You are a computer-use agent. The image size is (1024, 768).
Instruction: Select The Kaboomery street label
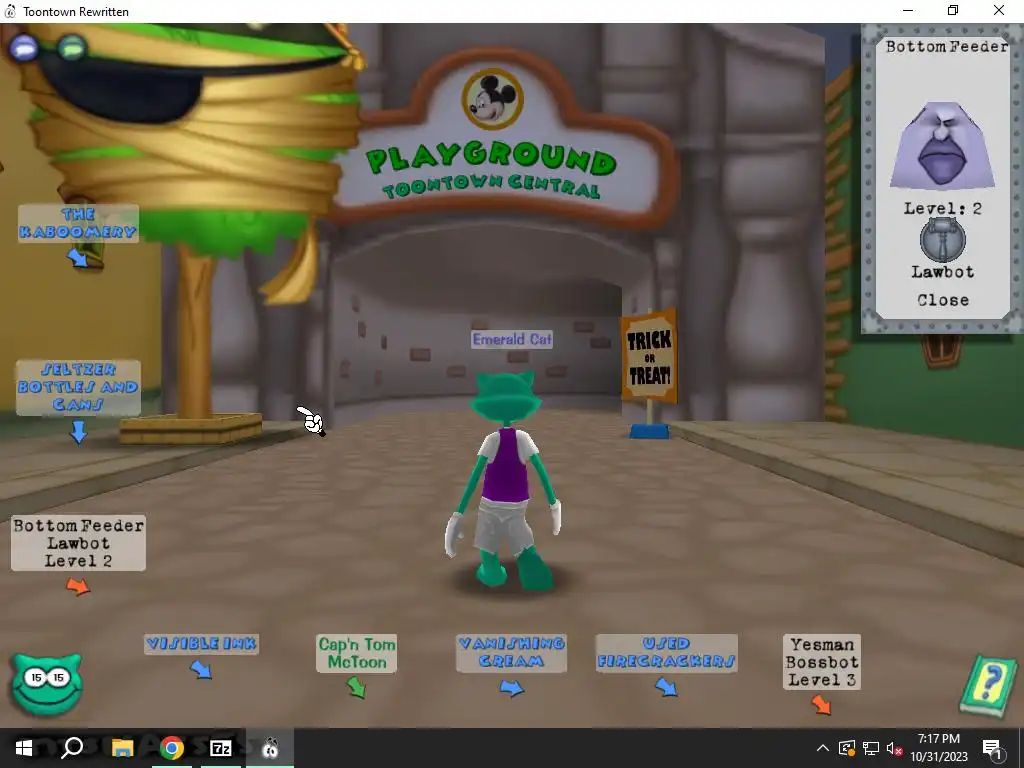(78, 223)
